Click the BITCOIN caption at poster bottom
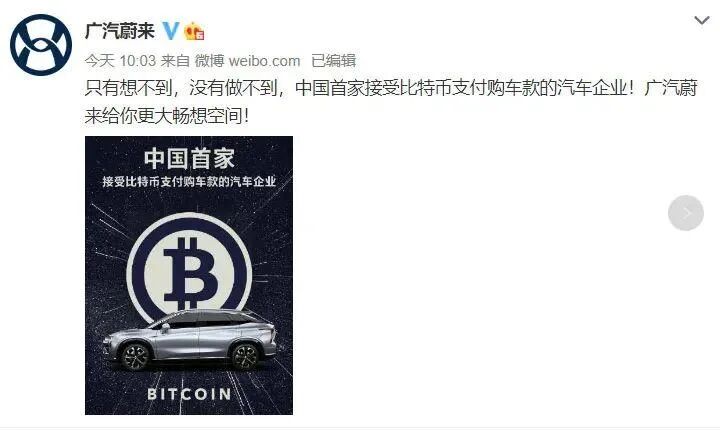Viewport: 720px width, 430px height. coord(189,394)
